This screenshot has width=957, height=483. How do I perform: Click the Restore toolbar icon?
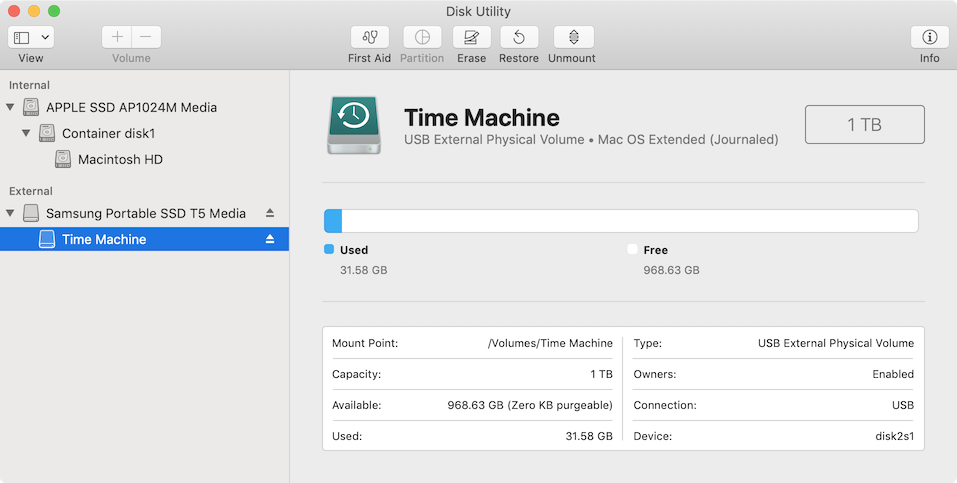518,38
